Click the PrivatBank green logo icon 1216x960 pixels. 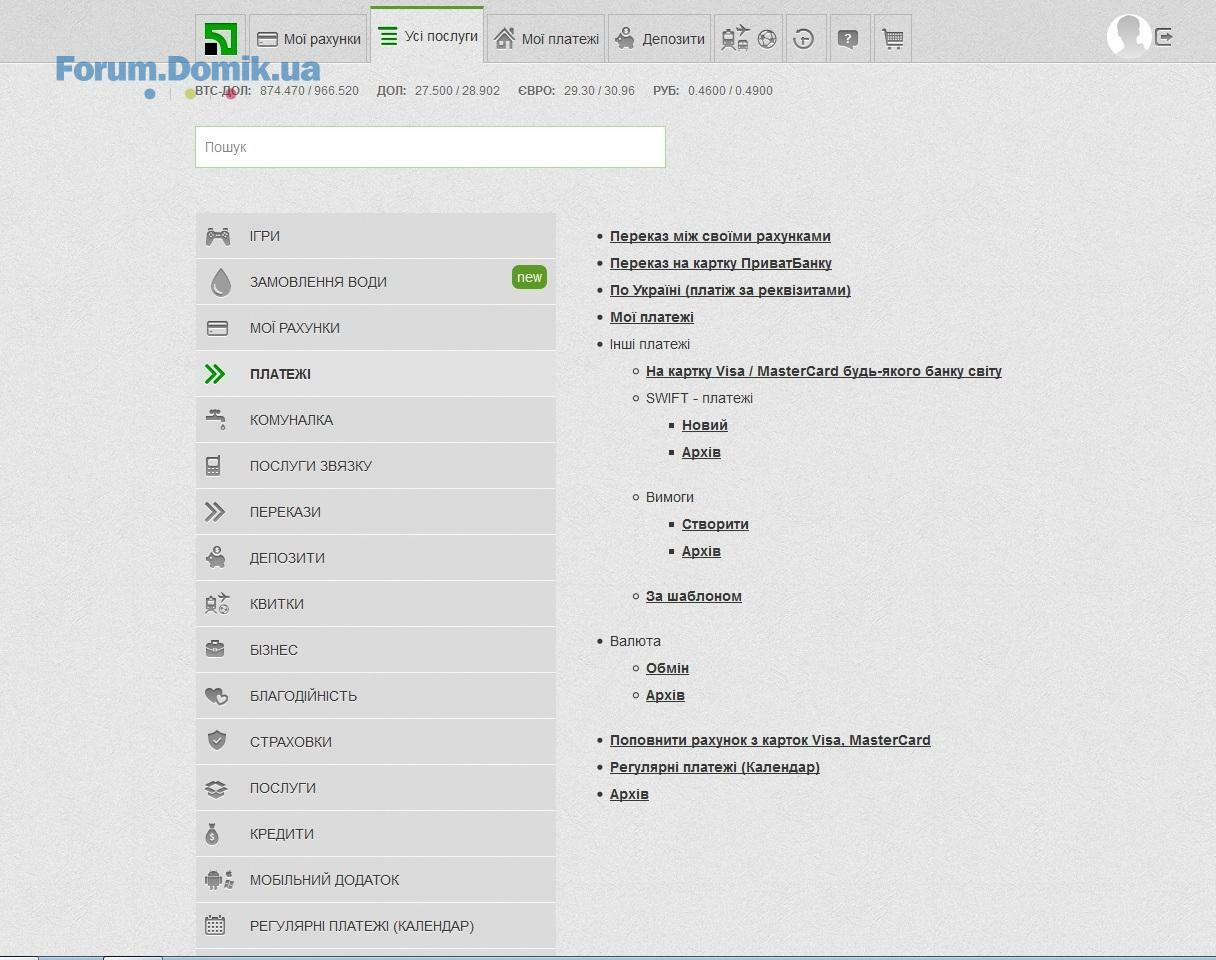[x=220, y=39]
